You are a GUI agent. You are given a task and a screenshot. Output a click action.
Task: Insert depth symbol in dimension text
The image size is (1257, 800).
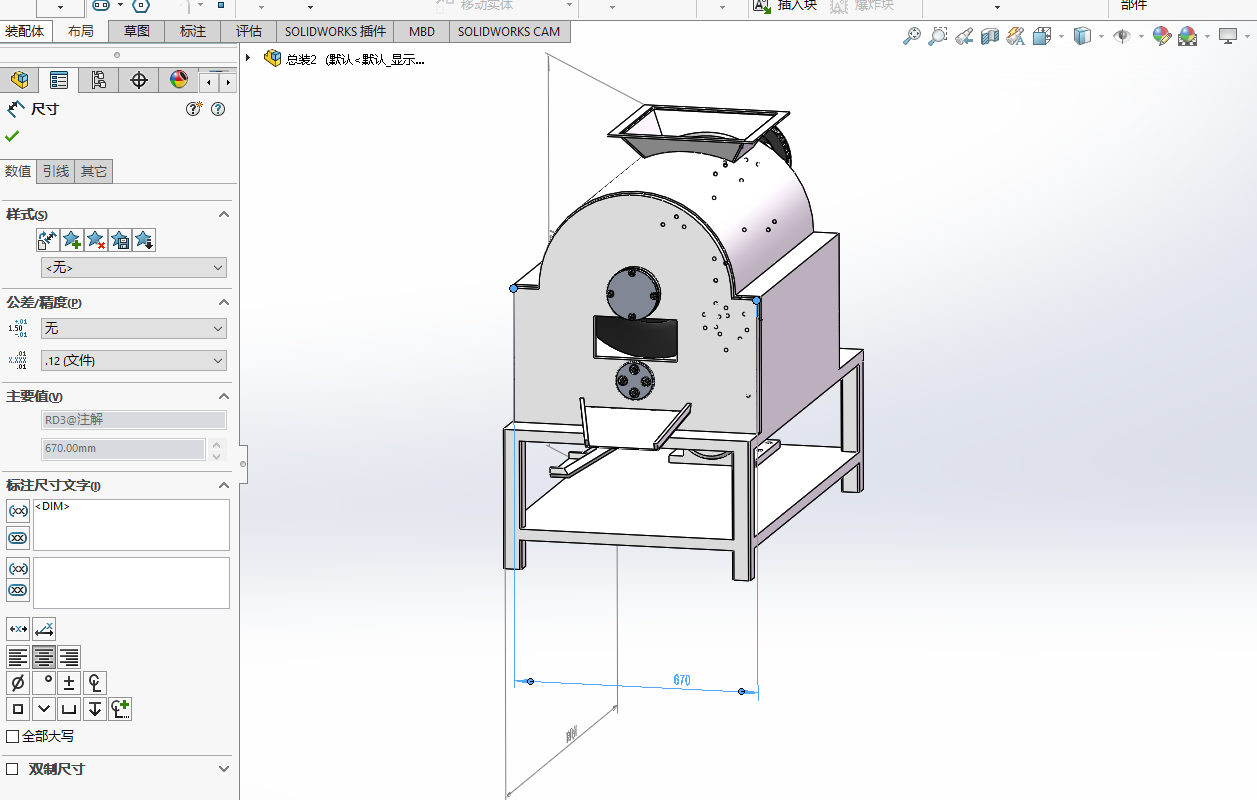(95, 709)
